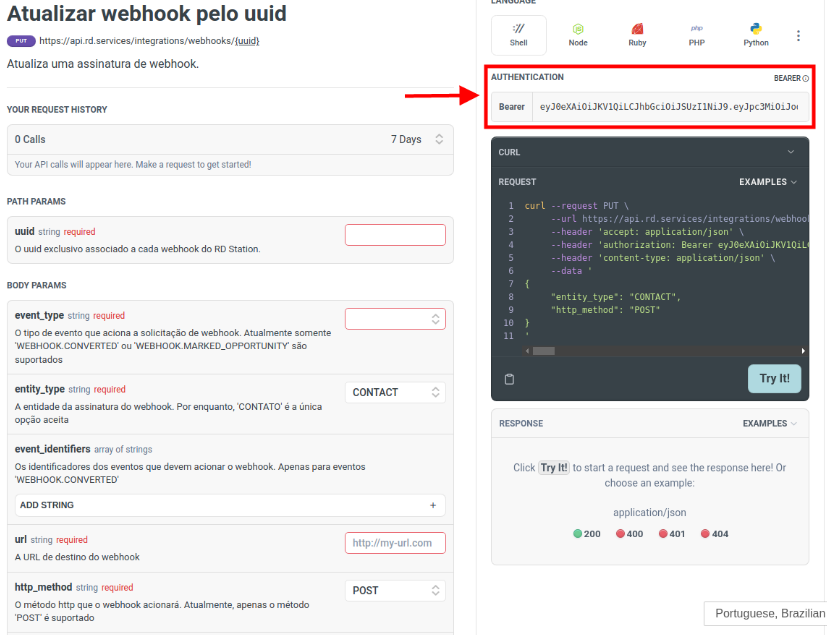Click the 'PATH PARAMS' label
This screenshot has height=635, width=830.
[x=37, y=202]
